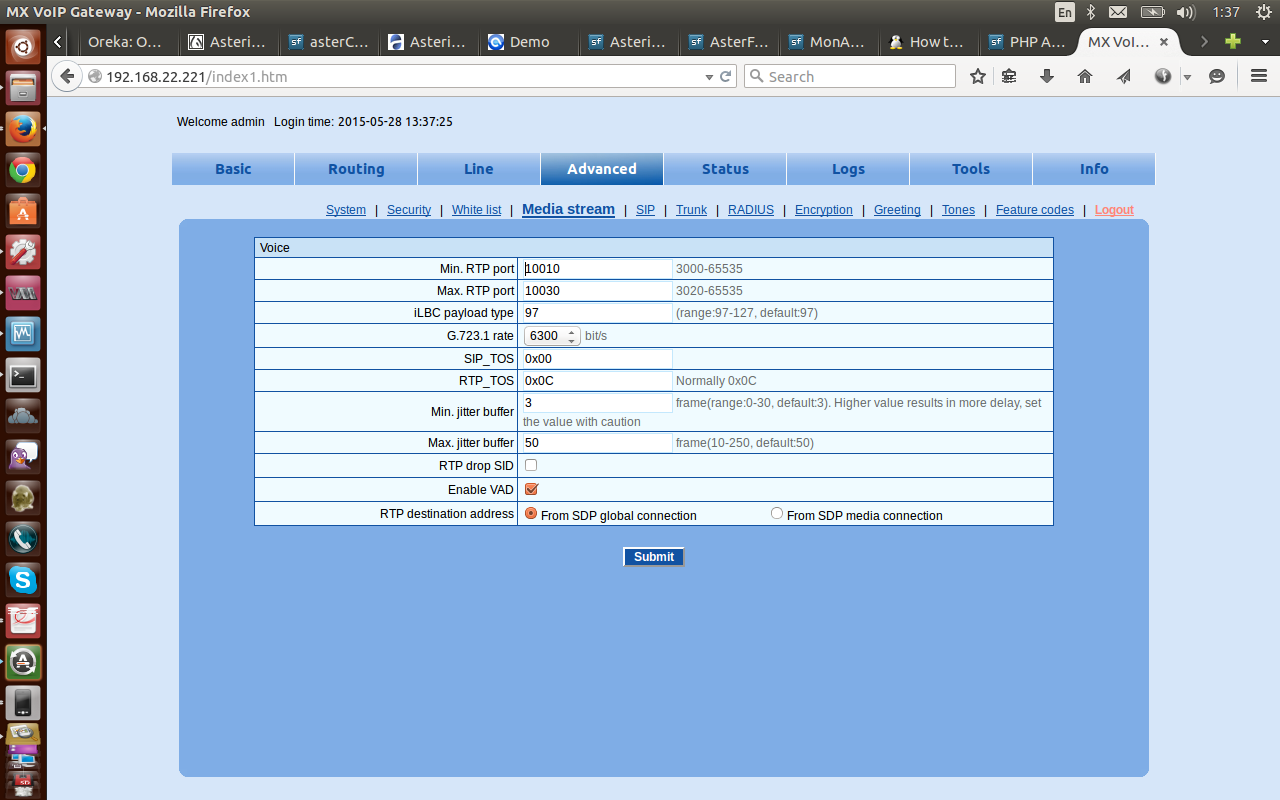Click the browser back arrow button
Image resolution: width=1280 pixels, height=800 pixels.
click(66, 76)
